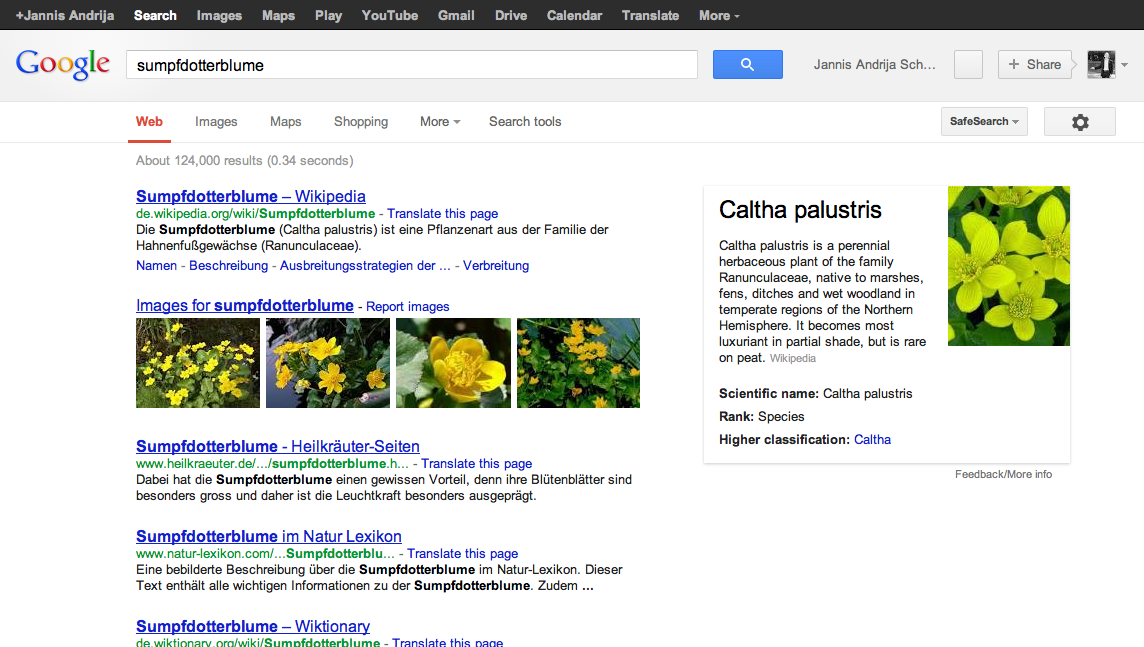Expand More under the search box

(x=440, y=122)
